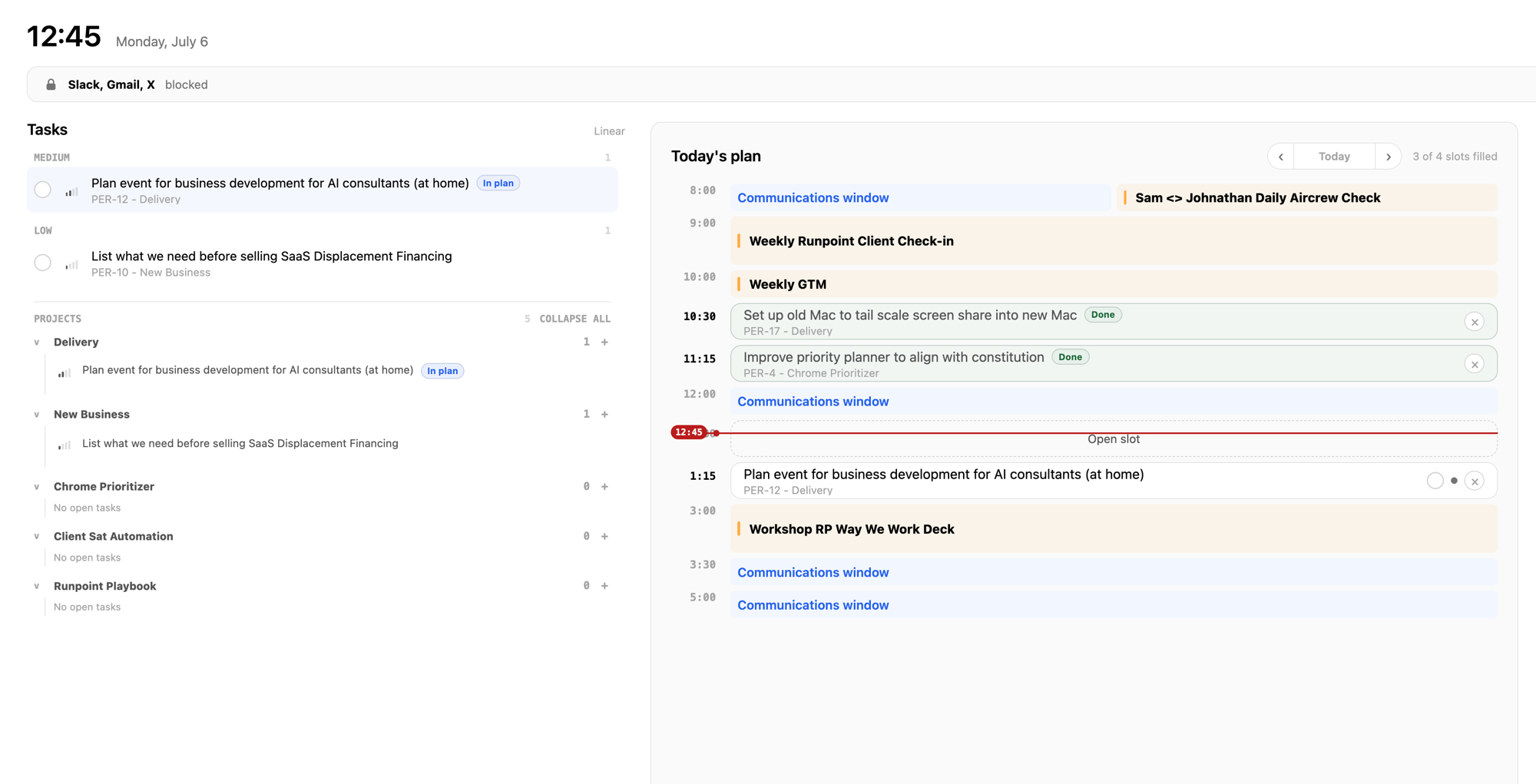The image size is (1536, 784).
Task: Click Done badge on Improve priority planner
Action: (x=1070, y=357)
